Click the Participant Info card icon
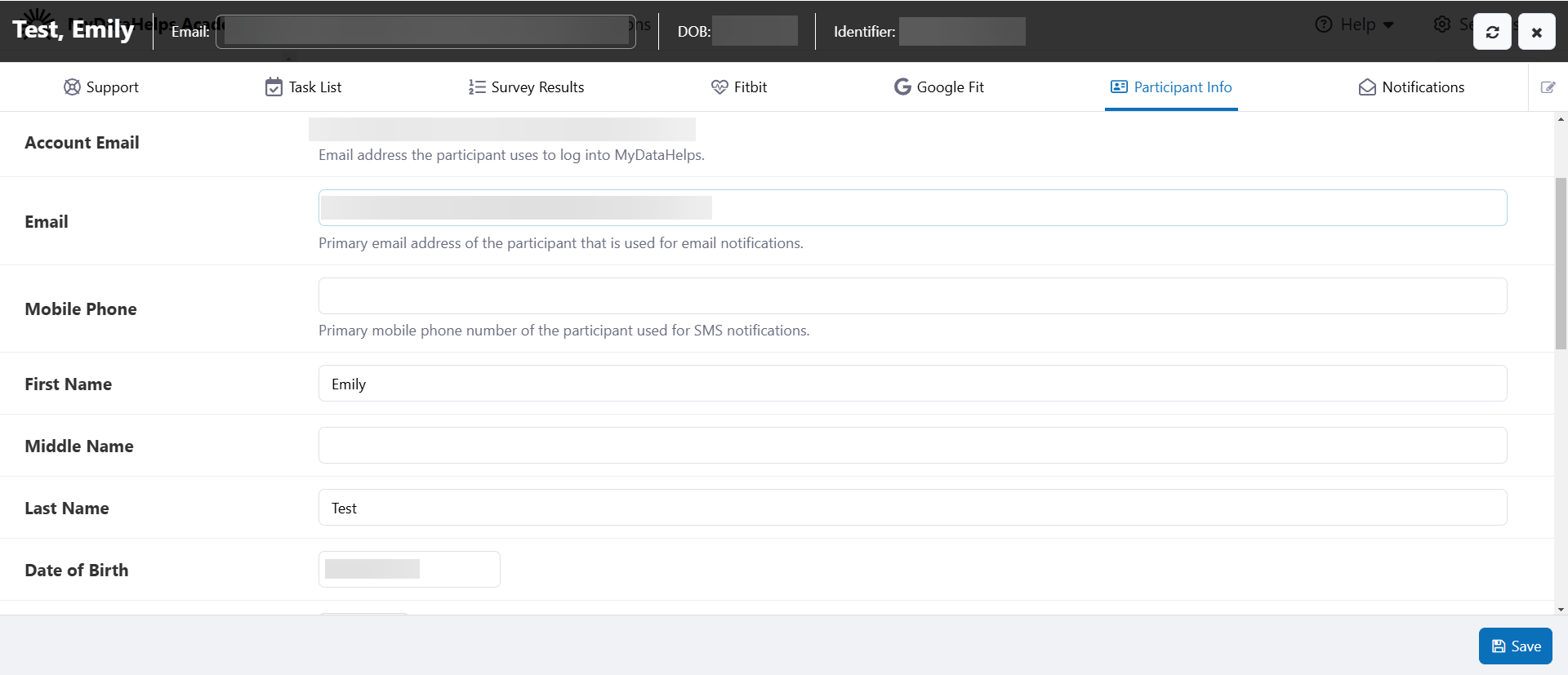 pos(1119,87)
